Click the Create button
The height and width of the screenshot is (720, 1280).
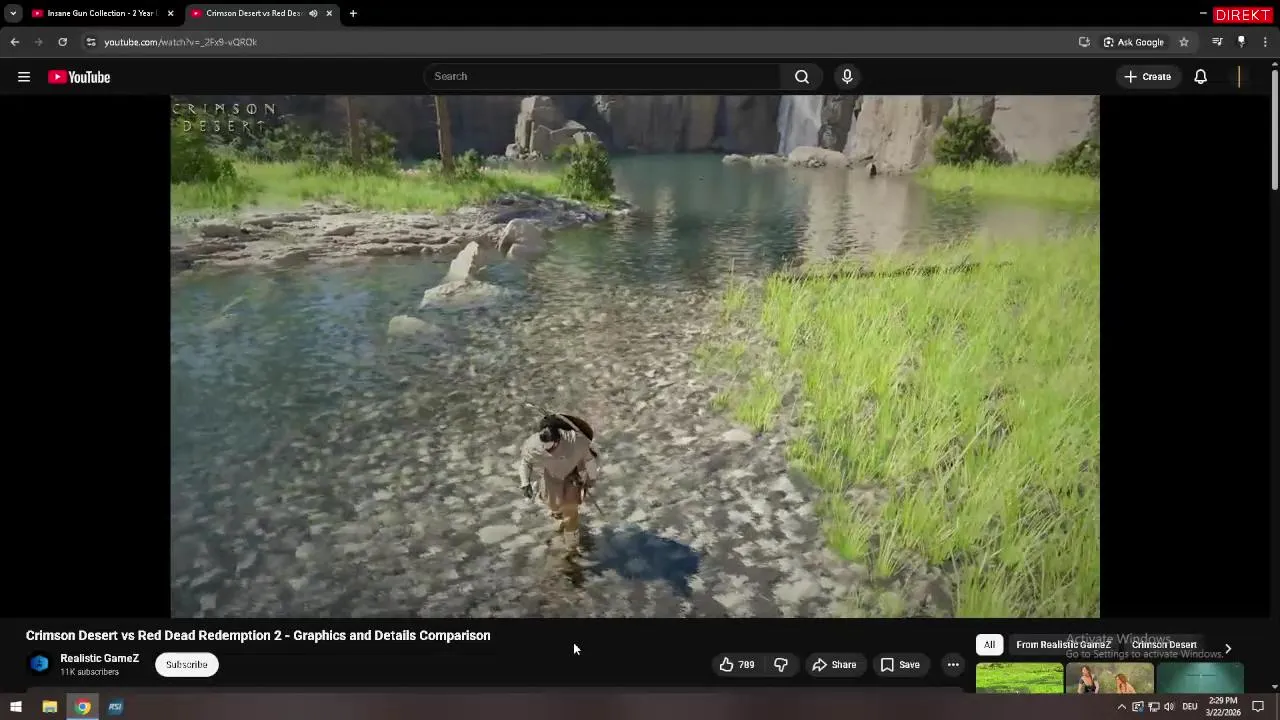point(1147,77)
